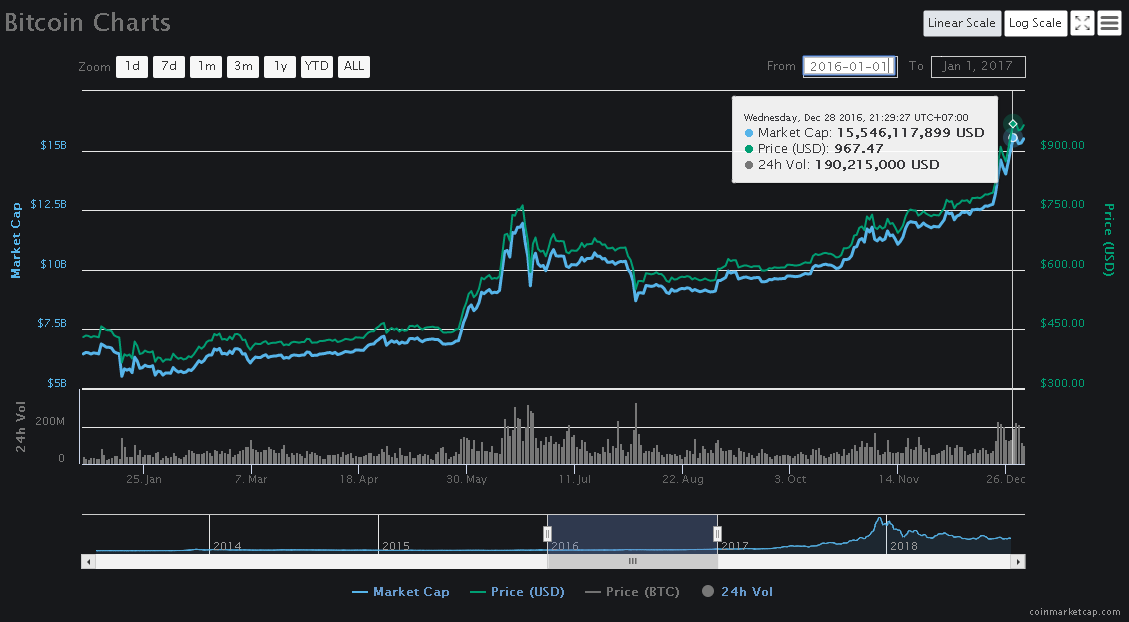Click the 2014 label in navigator
Screen dimensions: 1129x622
[227, 546]
